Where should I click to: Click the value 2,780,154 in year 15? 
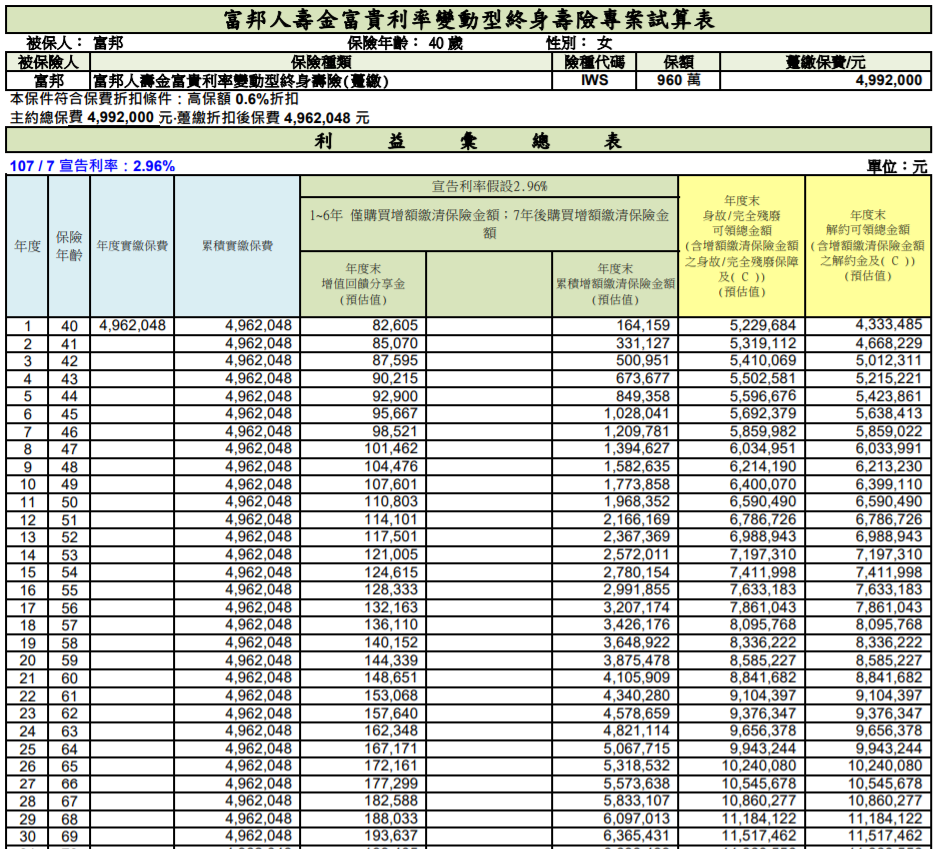click(x=636, y=573)
